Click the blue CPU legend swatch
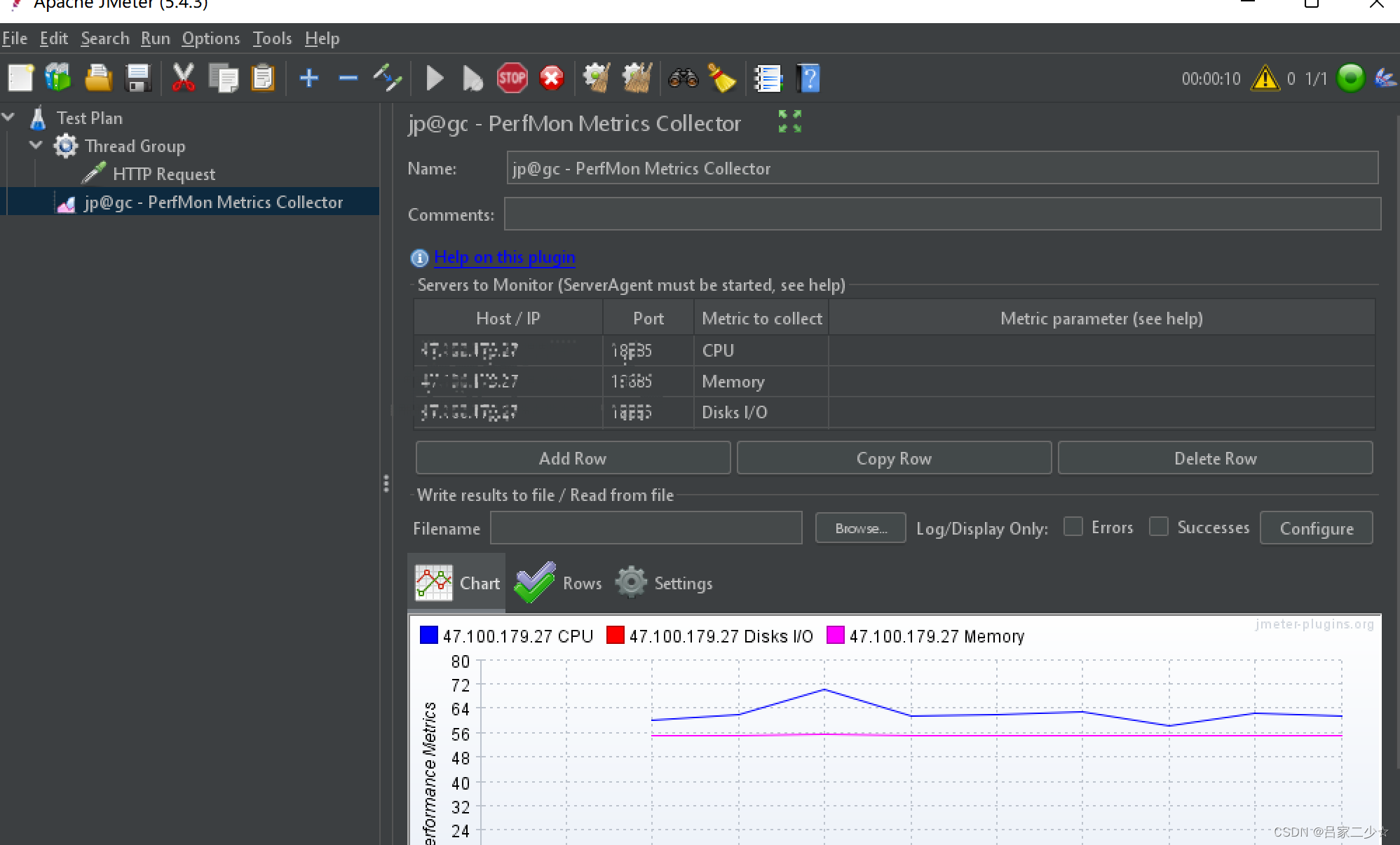Screen dimensions: 1400x845 [x=428, y=636]
